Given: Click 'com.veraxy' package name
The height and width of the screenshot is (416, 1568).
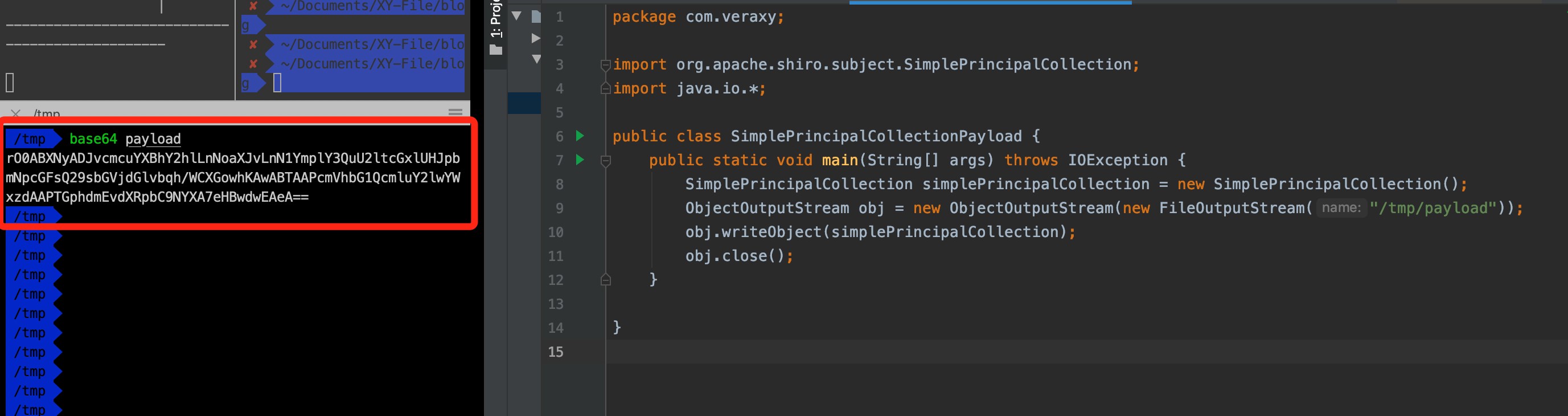Looking at the screenshot, I should [730, 17].
